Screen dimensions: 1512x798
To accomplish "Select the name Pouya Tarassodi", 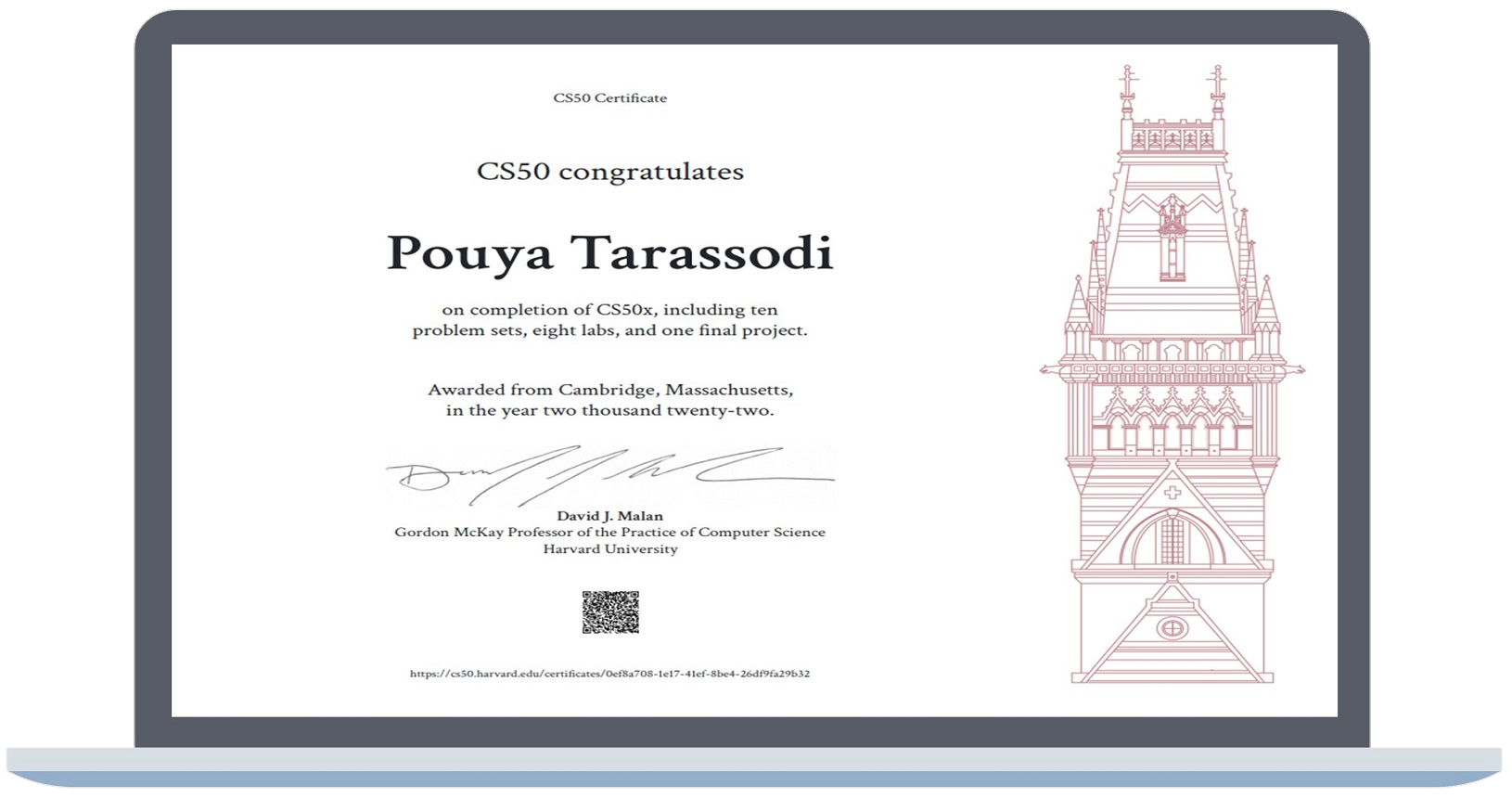I will tap(609, 253).
